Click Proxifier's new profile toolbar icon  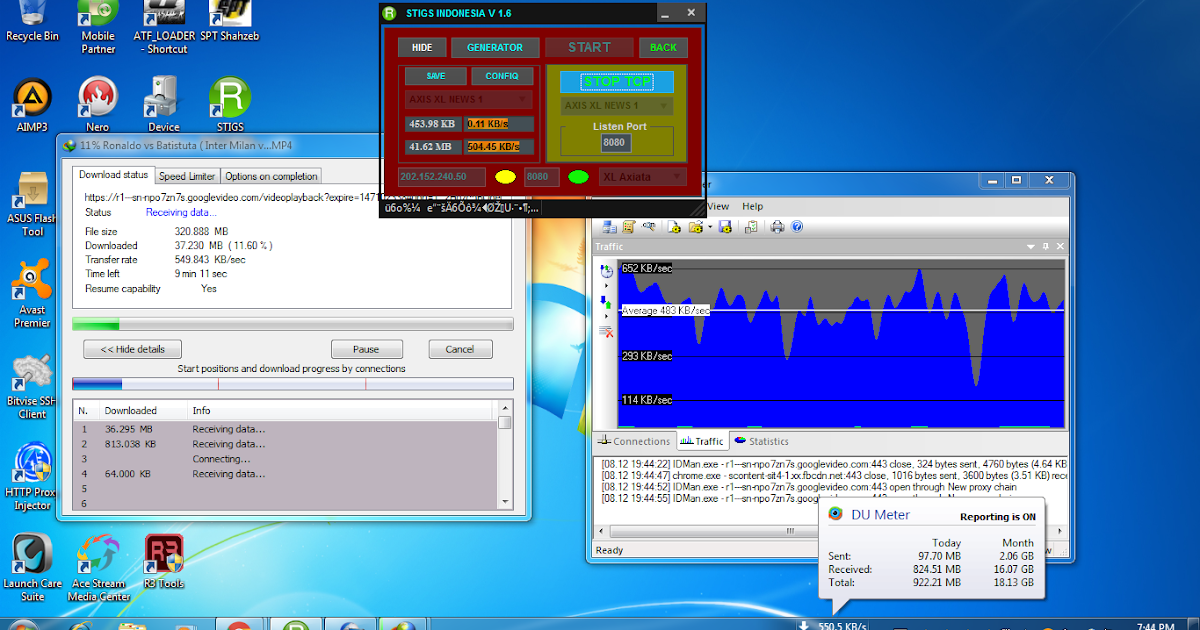click(x=676, y=227)
